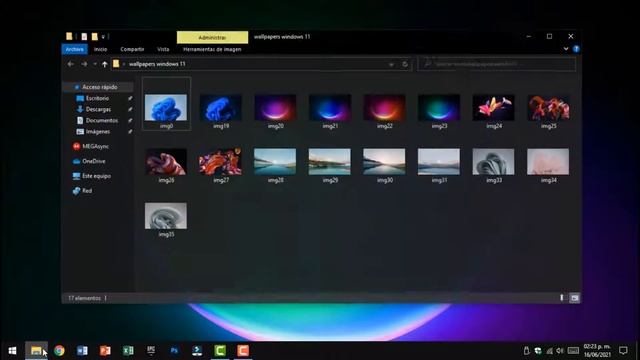Image resolution: width=640 pixels, height=360 pixels.
Task: Open Microsoft Word from the taskbar
Action: pos(82,351)
